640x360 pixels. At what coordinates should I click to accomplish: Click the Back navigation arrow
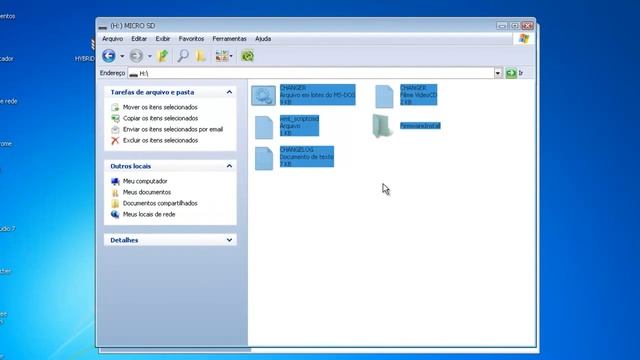tap(109, 56)
